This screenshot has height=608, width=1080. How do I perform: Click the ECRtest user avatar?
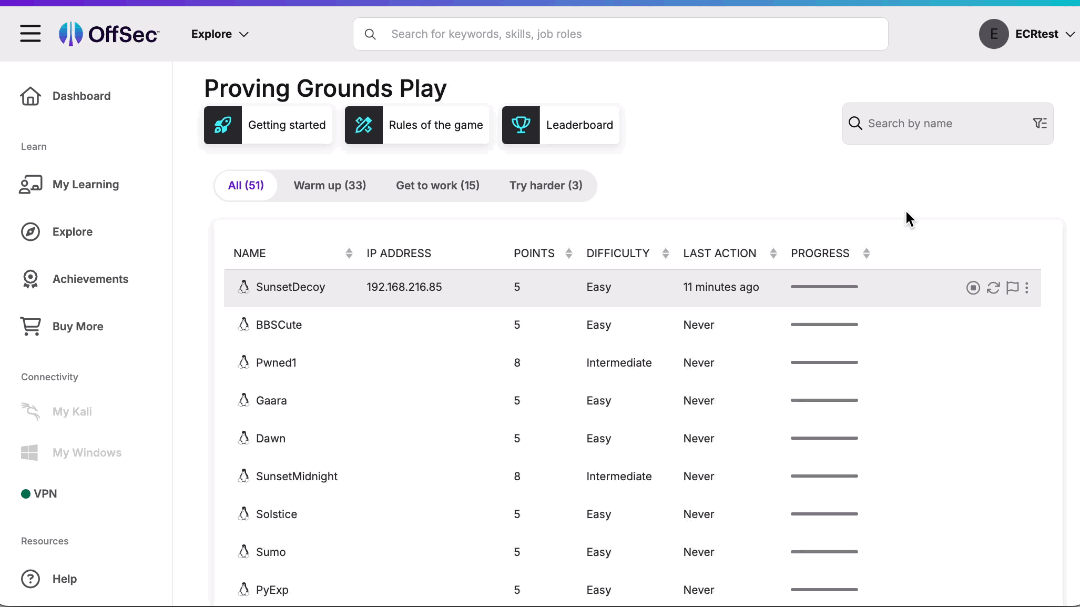tap(993, 34)
